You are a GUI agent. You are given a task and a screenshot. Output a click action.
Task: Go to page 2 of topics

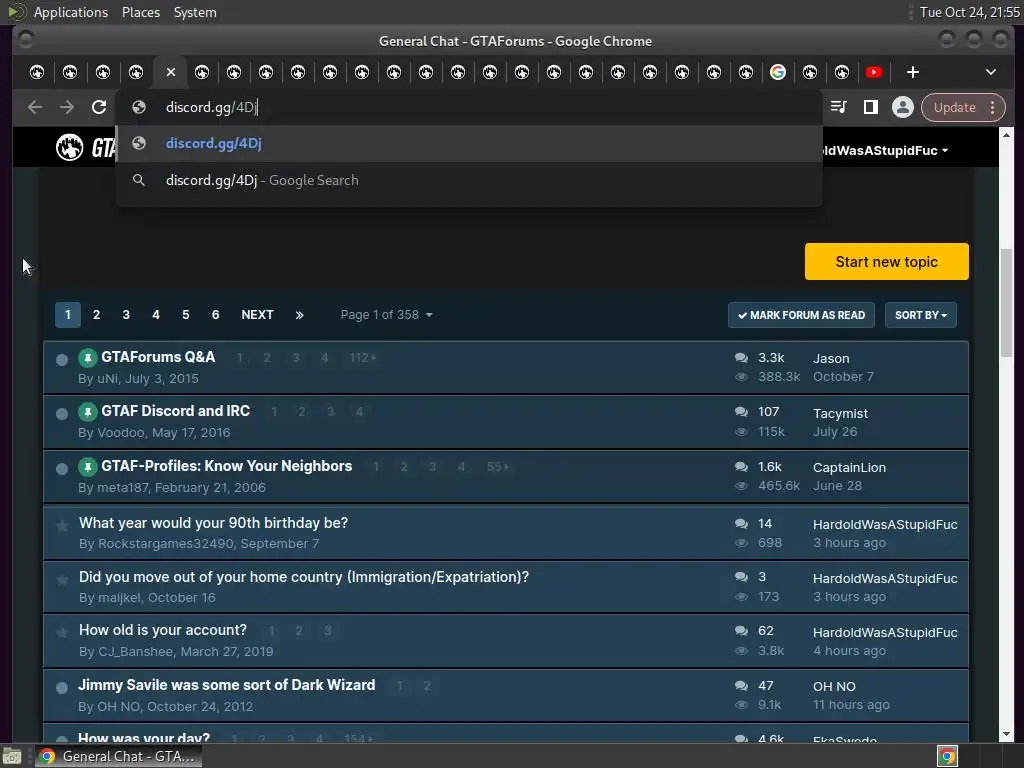(96, 315)
